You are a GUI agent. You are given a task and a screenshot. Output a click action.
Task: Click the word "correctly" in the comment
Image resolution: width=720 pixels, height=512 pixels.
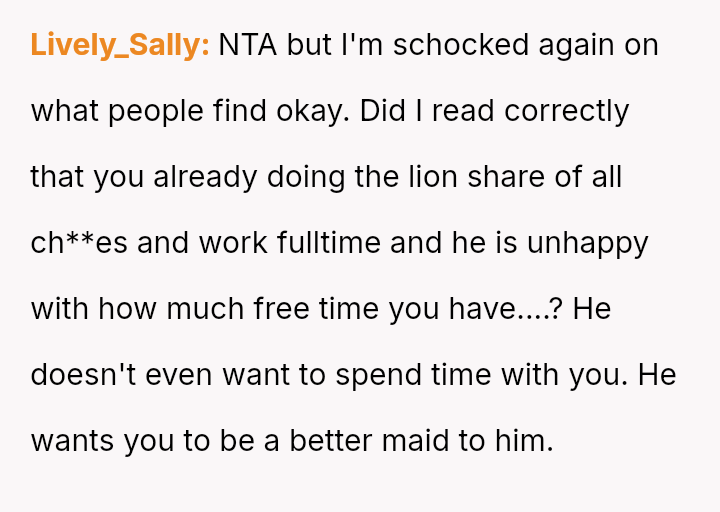[566, 111]
